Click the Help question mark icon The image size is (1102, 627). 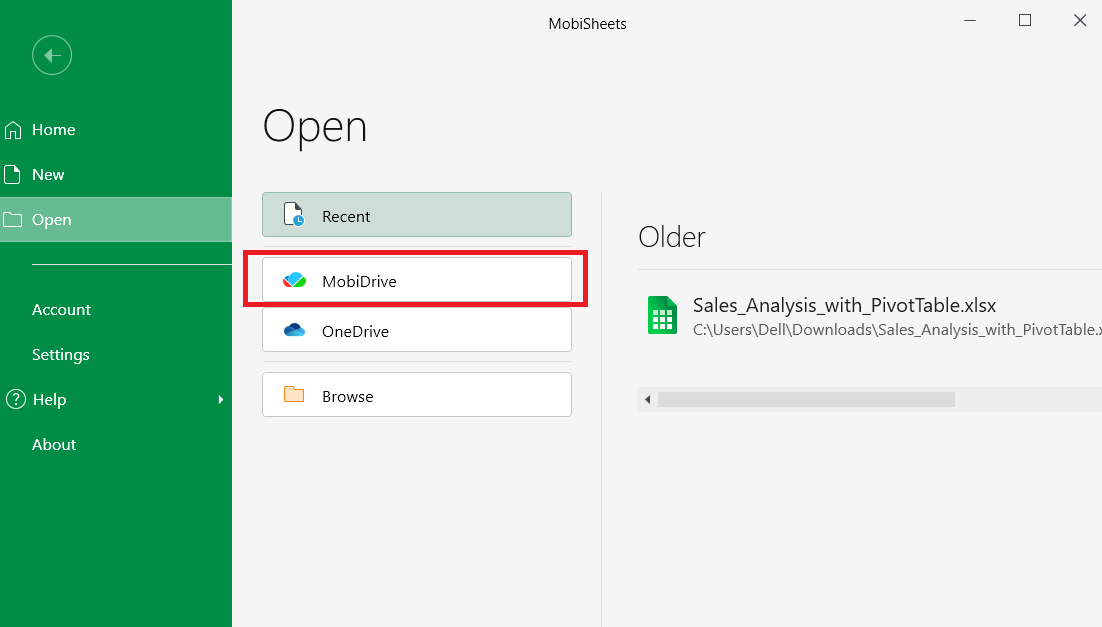(15, 399)
